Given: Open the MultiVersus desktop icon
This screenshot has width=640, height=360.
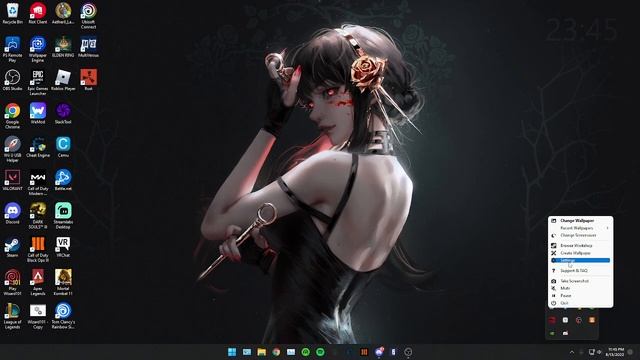Looking at the screenshot, I should coord(88,47).
